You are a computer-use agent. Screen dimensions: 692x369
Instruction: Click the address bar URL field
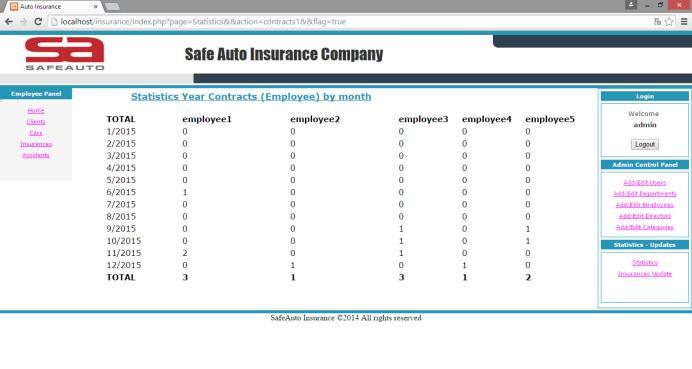[349, 22]
